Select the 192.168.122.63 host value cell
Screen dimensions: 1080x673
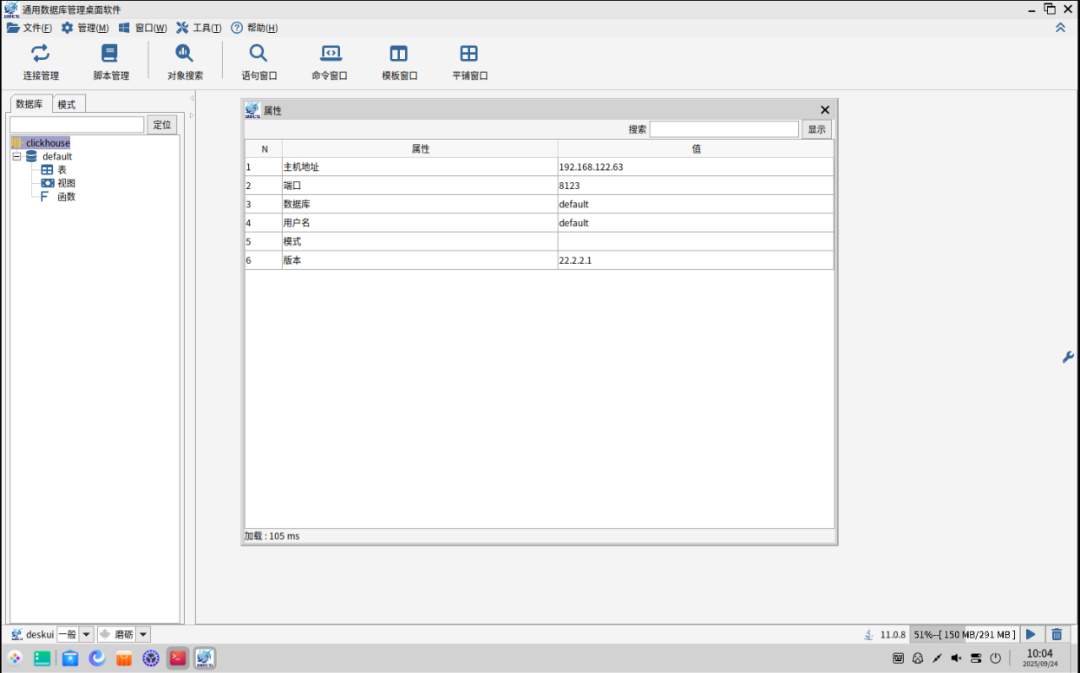[x=696, y=167]
